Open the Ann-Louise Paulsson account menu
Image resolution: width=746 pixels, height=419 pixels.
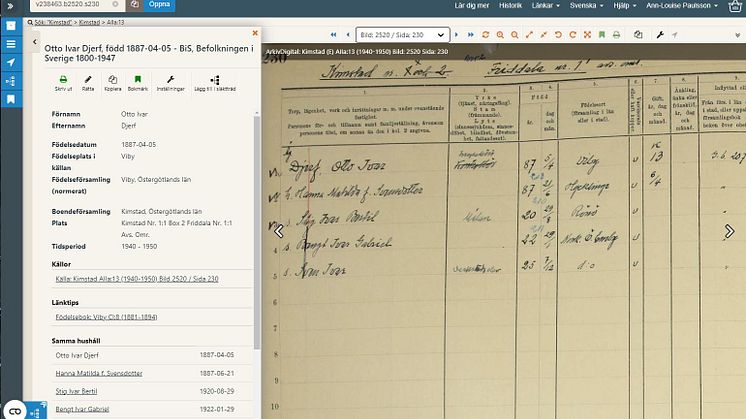click(682, 6)
